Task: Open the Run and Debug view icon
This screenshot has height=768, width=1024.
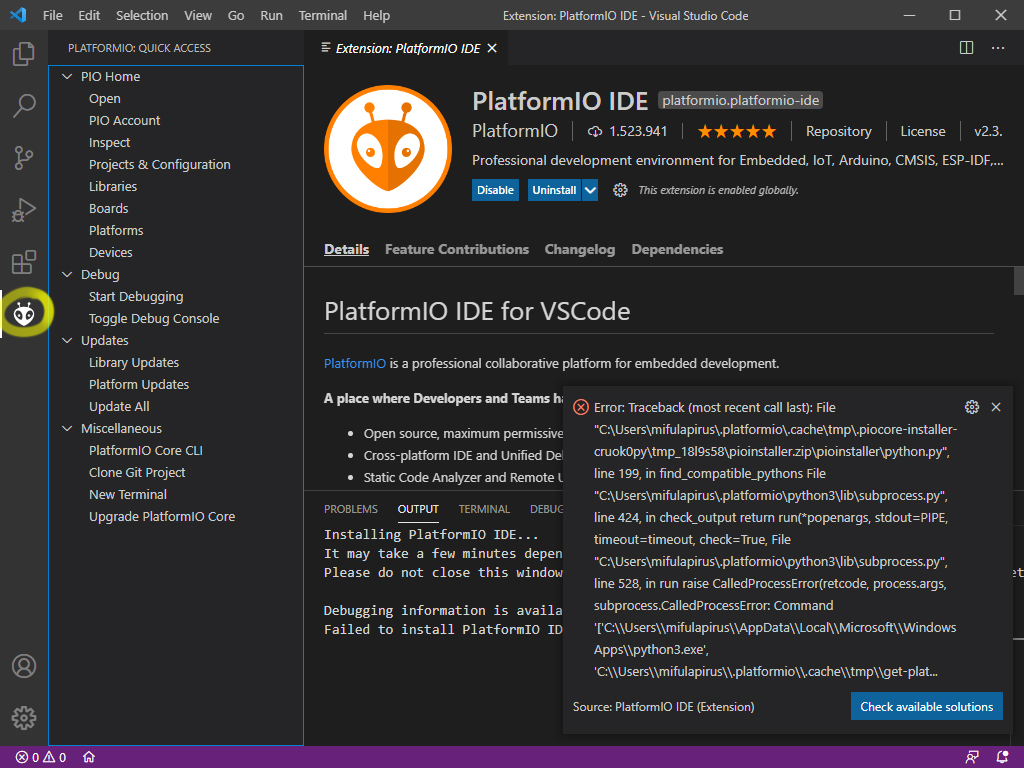Action: 24,210
